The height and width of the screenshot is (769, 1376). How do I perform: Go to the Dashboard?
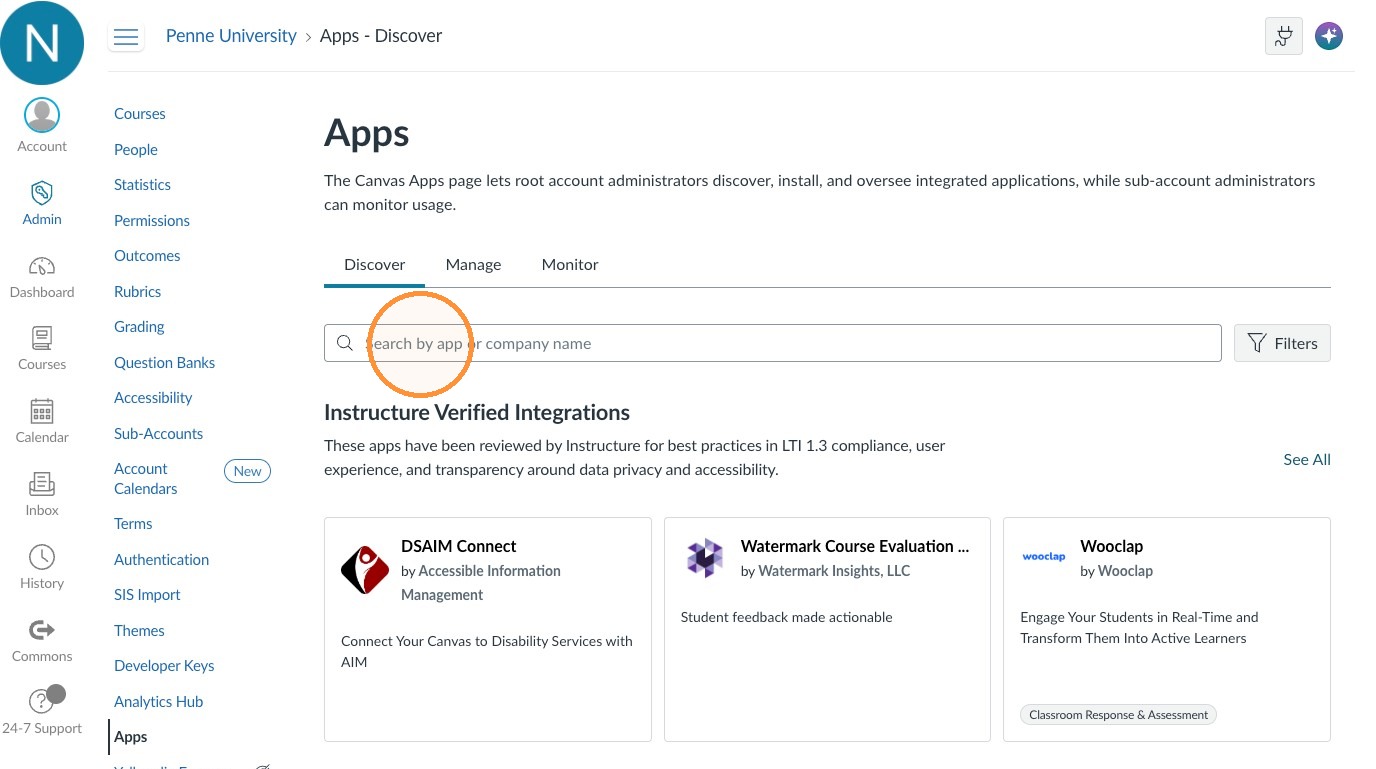point(42,276)
